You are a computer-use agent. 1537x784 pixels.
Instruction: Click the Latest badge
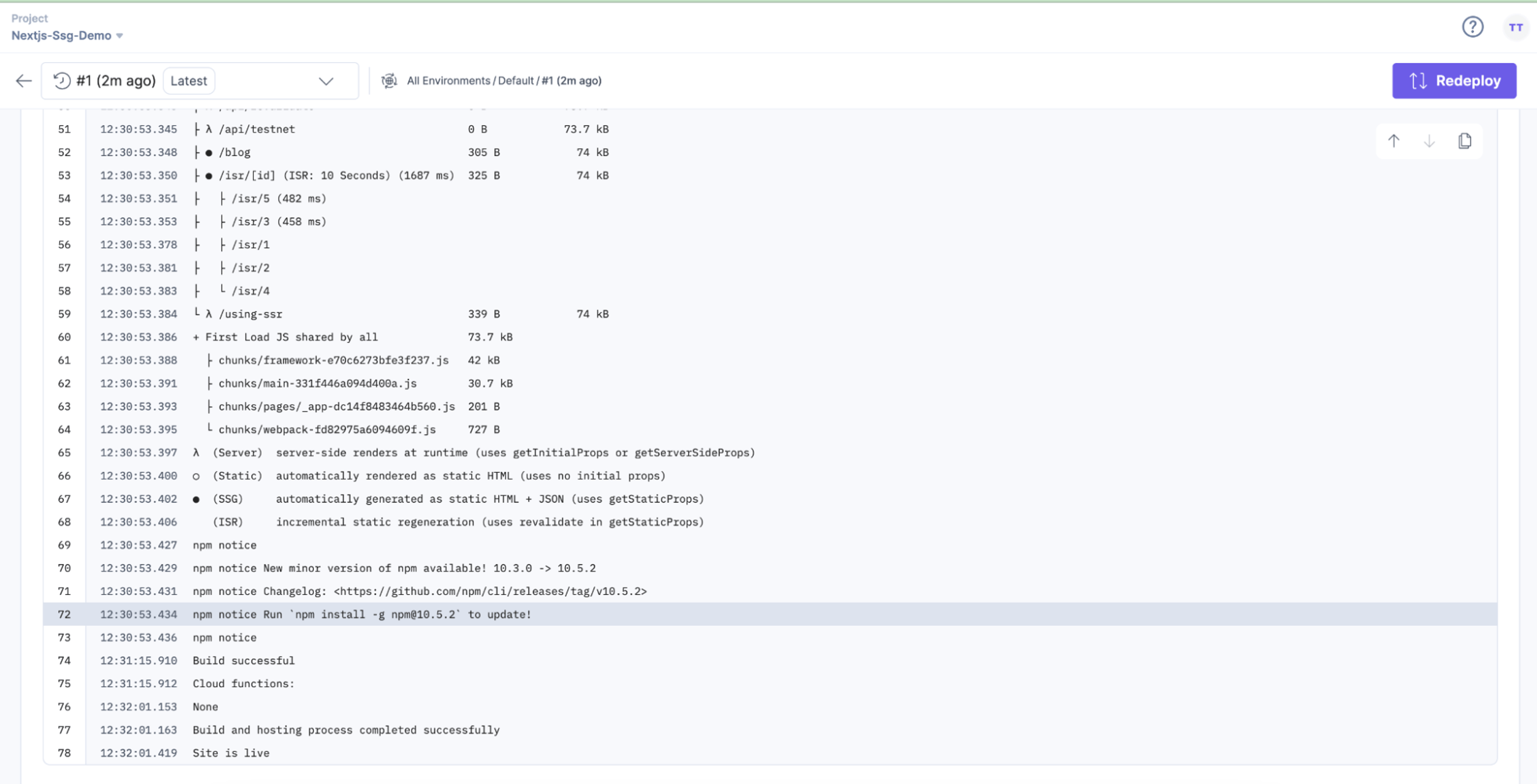click(x=189, y=80)
